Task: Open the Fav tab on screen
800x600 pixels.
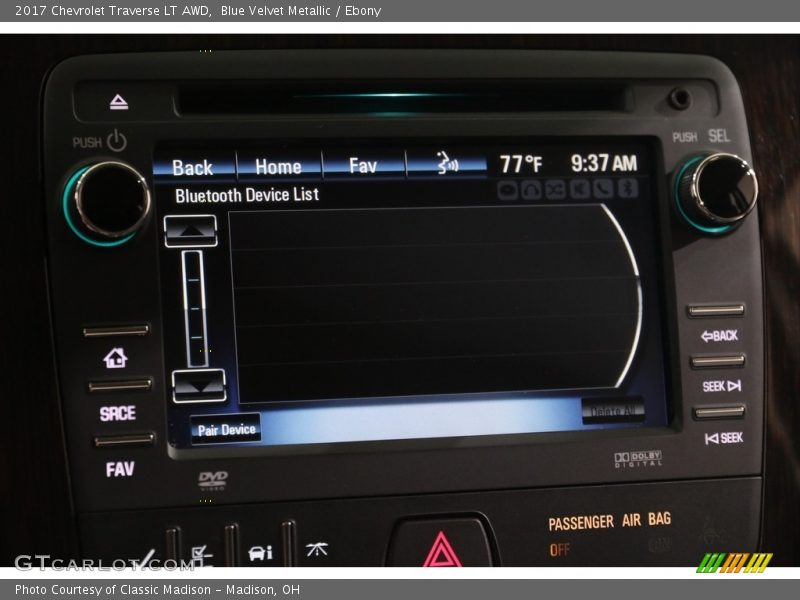Action: [362, 165]
